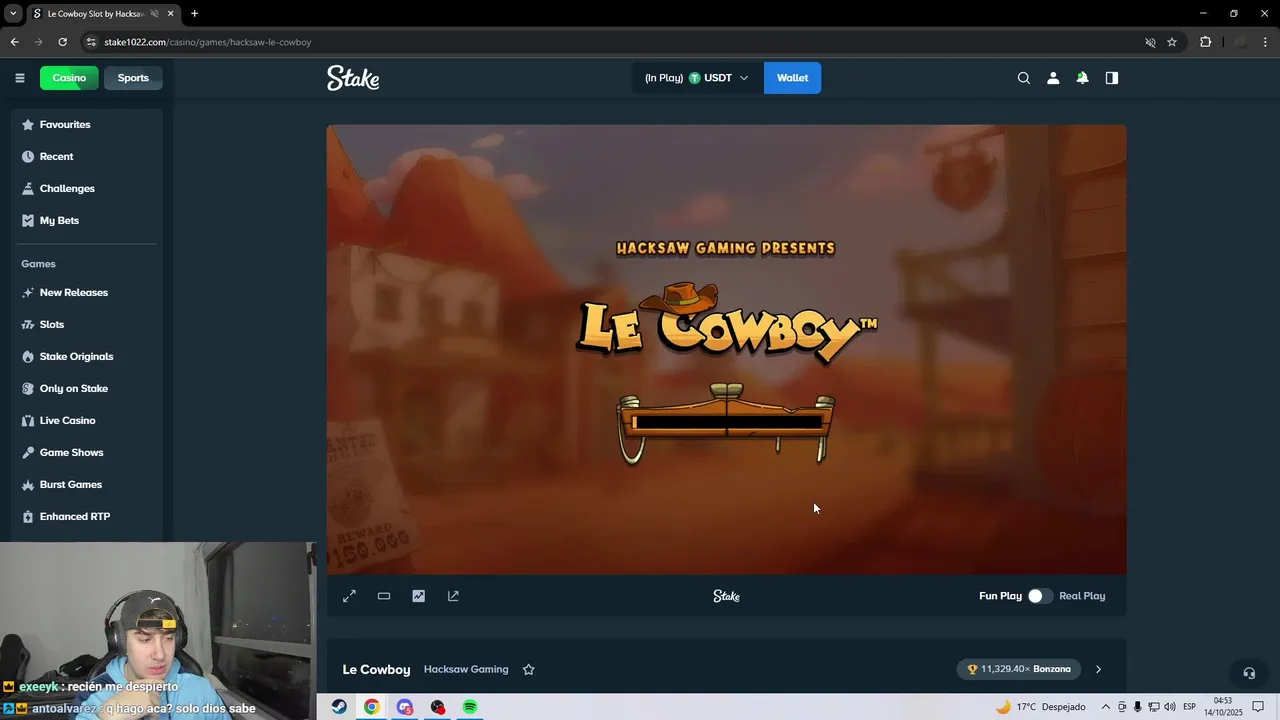Click the Recent clock icon in sidebar
The image size is (1280, 720).
[x=28, y=156]
